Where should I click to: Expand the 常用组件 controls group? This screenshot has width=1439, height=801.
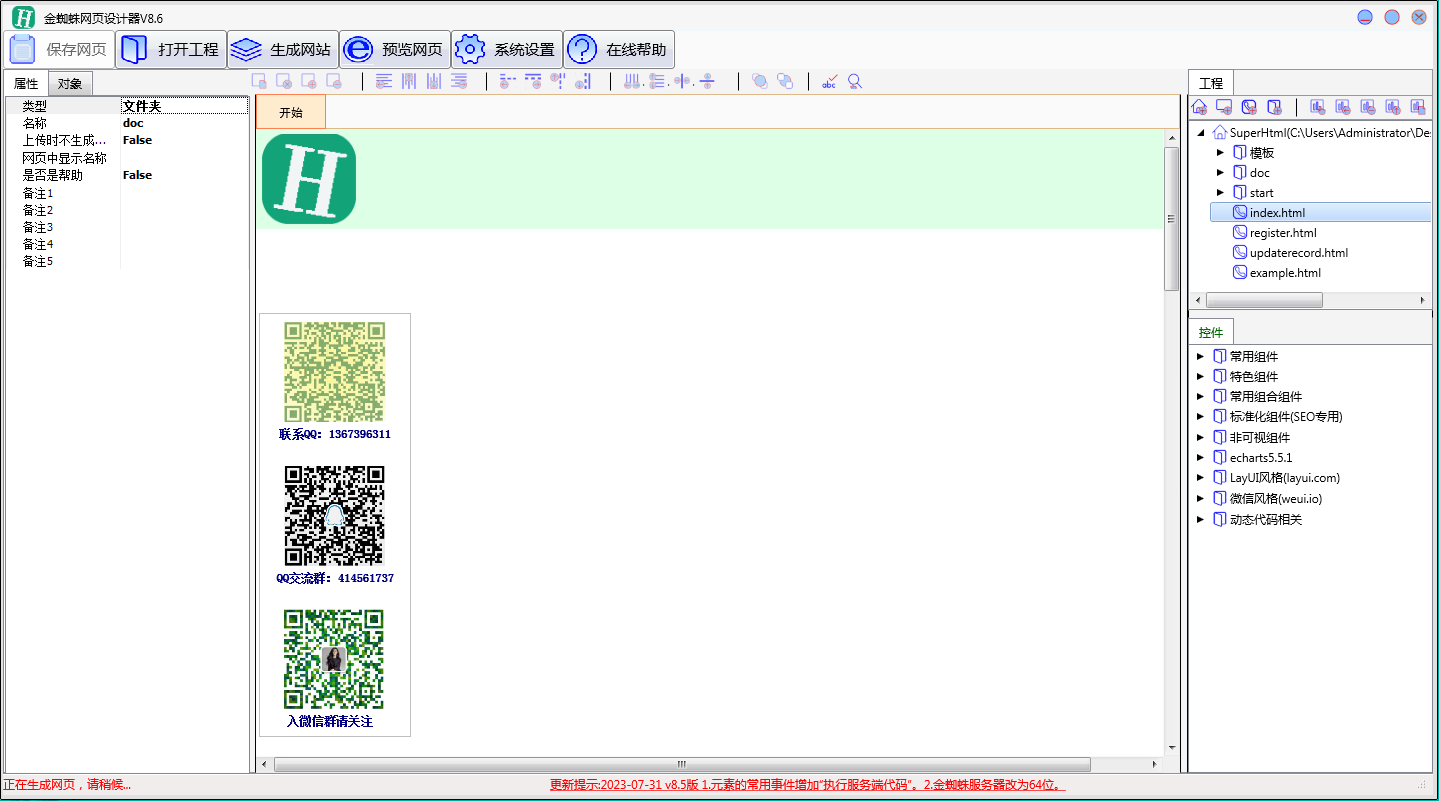tap(1200, 356)
